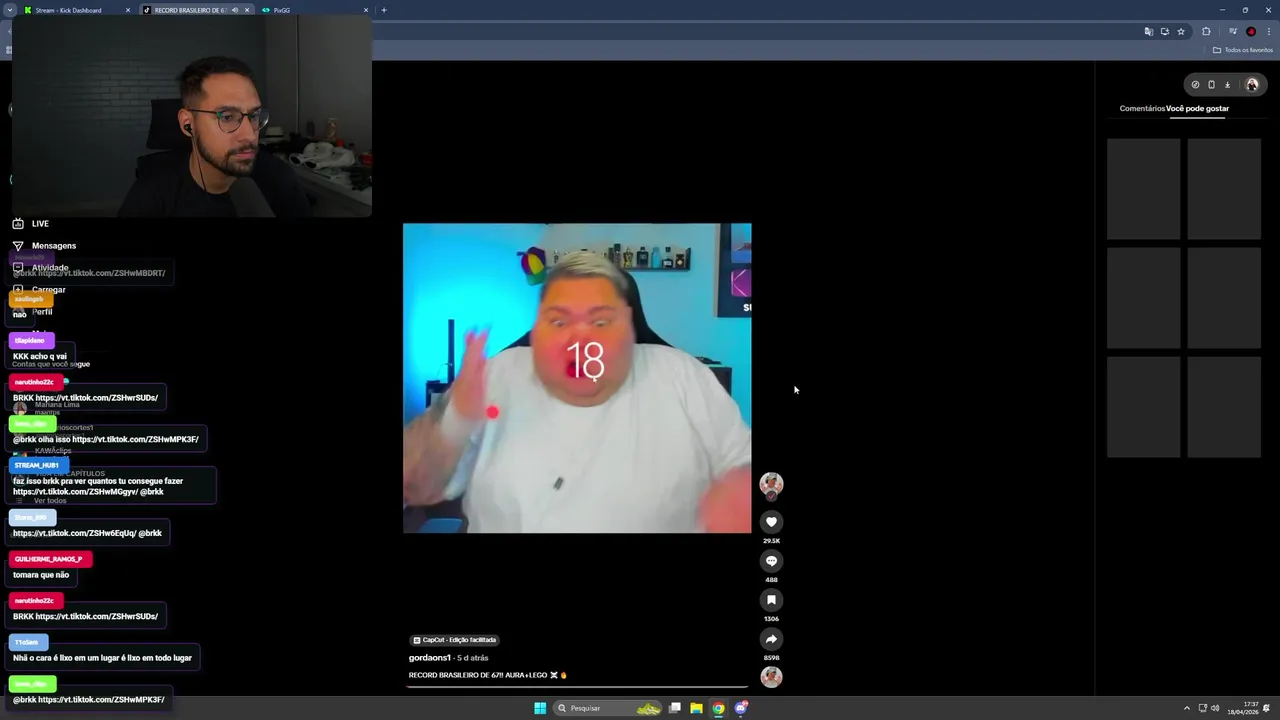Image resolution: width=1280 pixels, height=720 pixels.
Task: Click the install app icon in address bar
Action: pos(1164,32)
